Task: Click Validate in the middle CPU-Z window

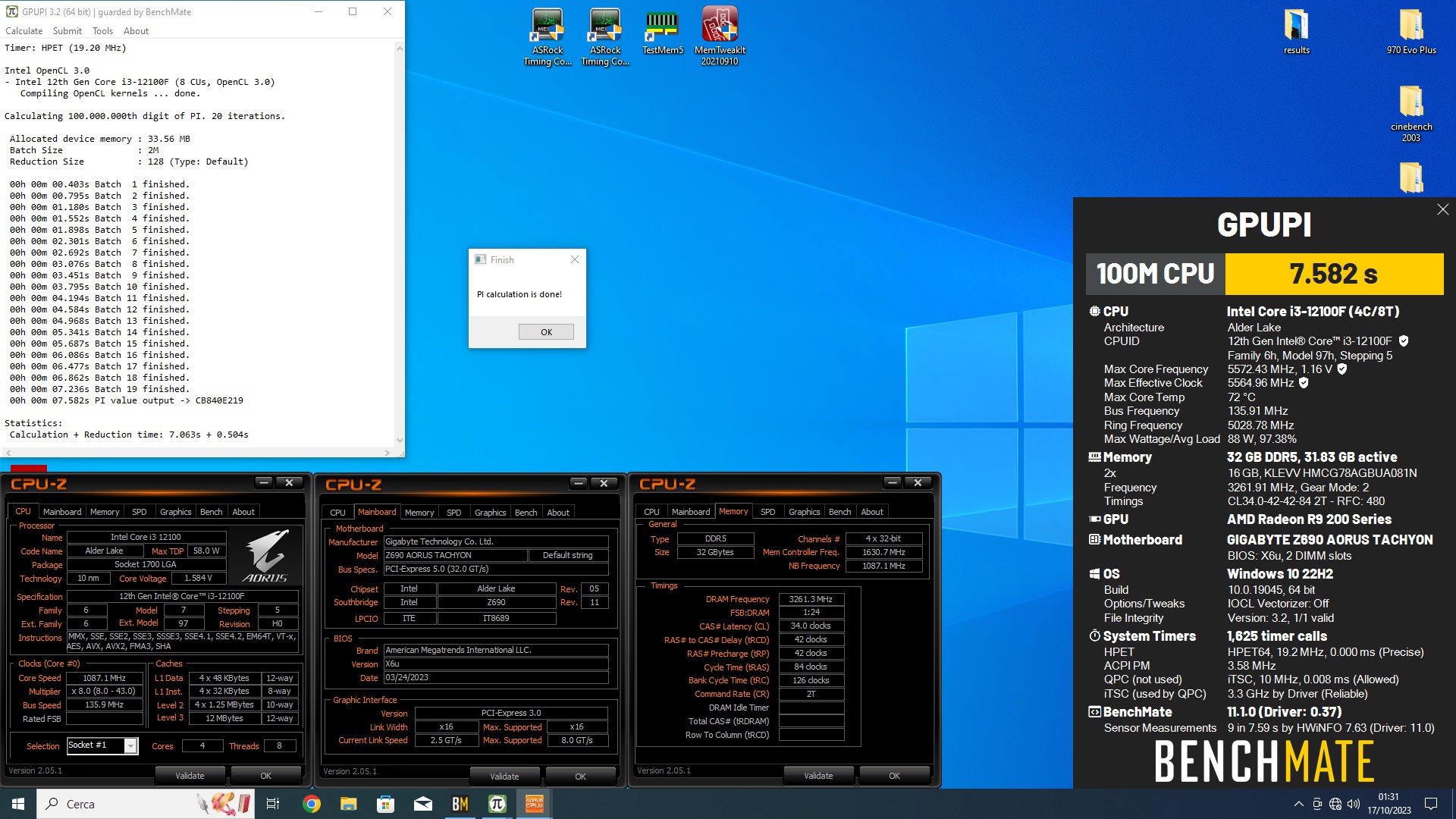Action: pyautogui.click(x=504, y=777)
